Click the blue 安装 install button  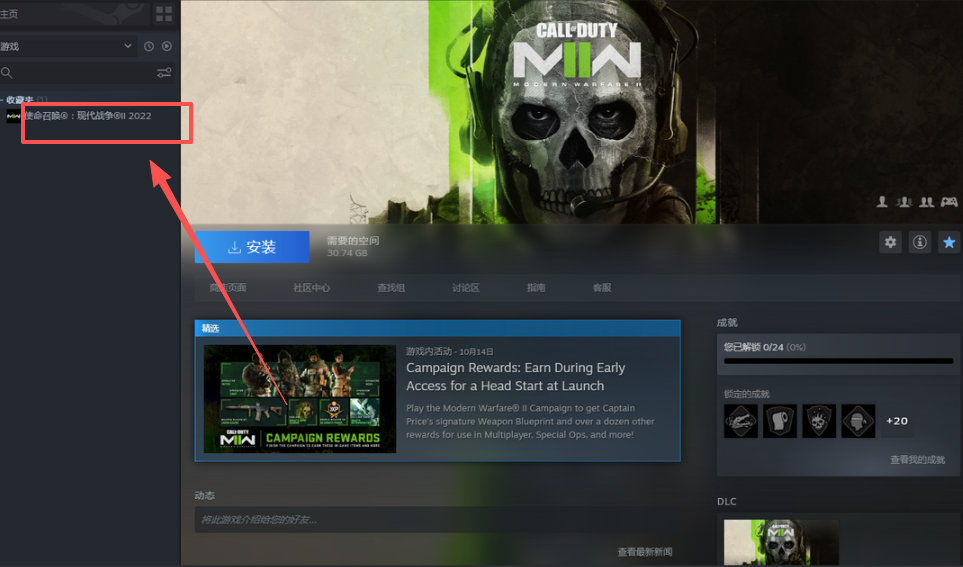252,247
